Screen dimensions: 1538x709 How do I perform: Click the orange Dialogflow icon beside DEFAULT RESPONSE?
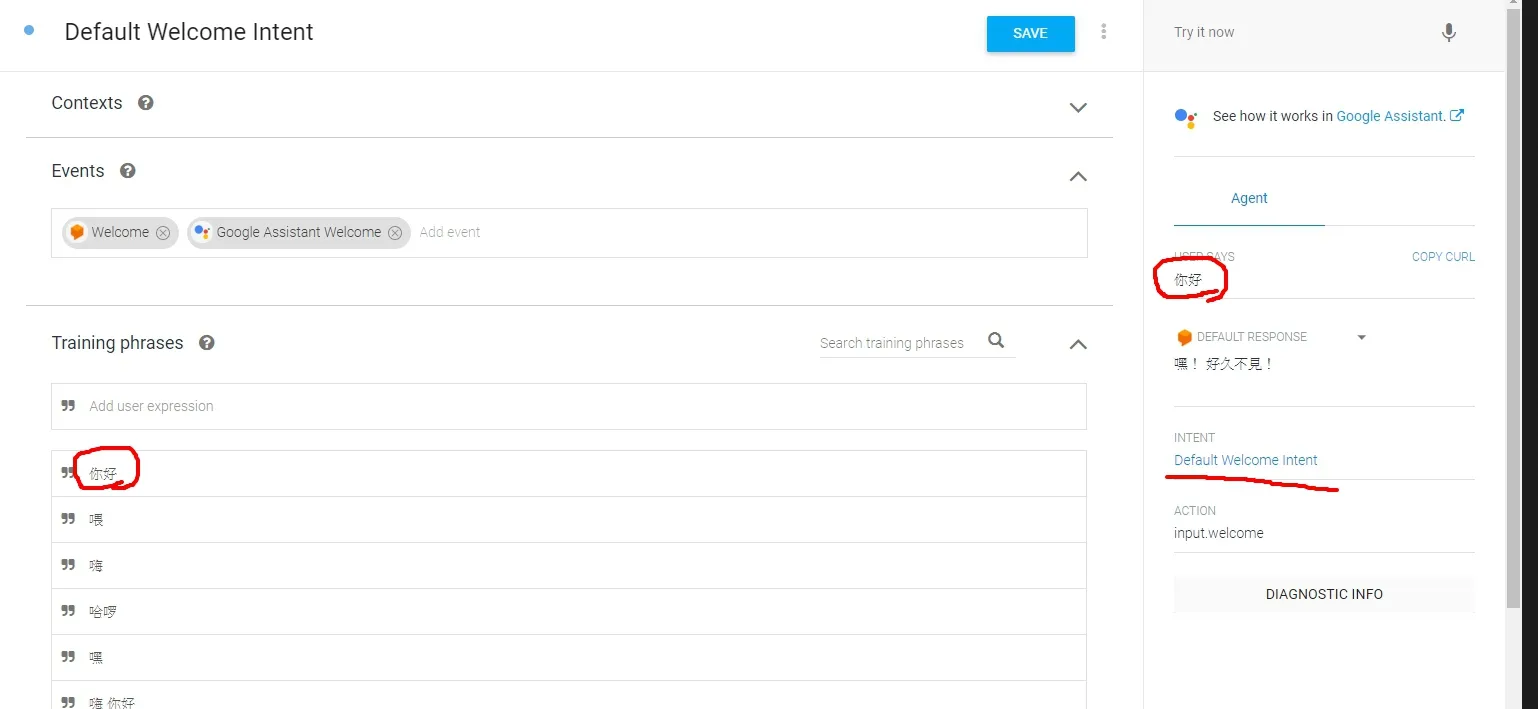[1184, 338]
